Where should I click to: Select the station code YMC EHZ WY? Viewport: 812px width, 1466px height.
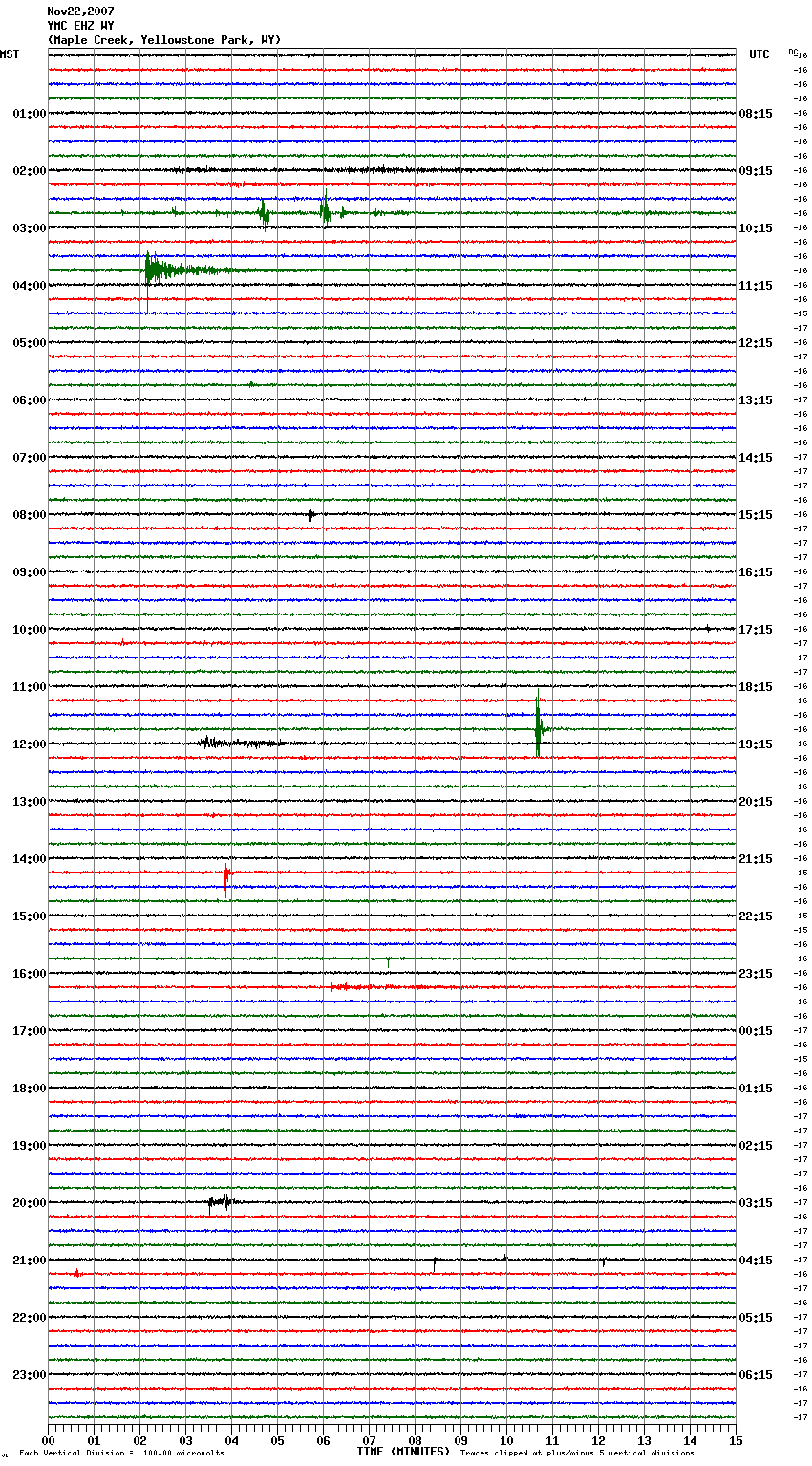coord(80,26)
